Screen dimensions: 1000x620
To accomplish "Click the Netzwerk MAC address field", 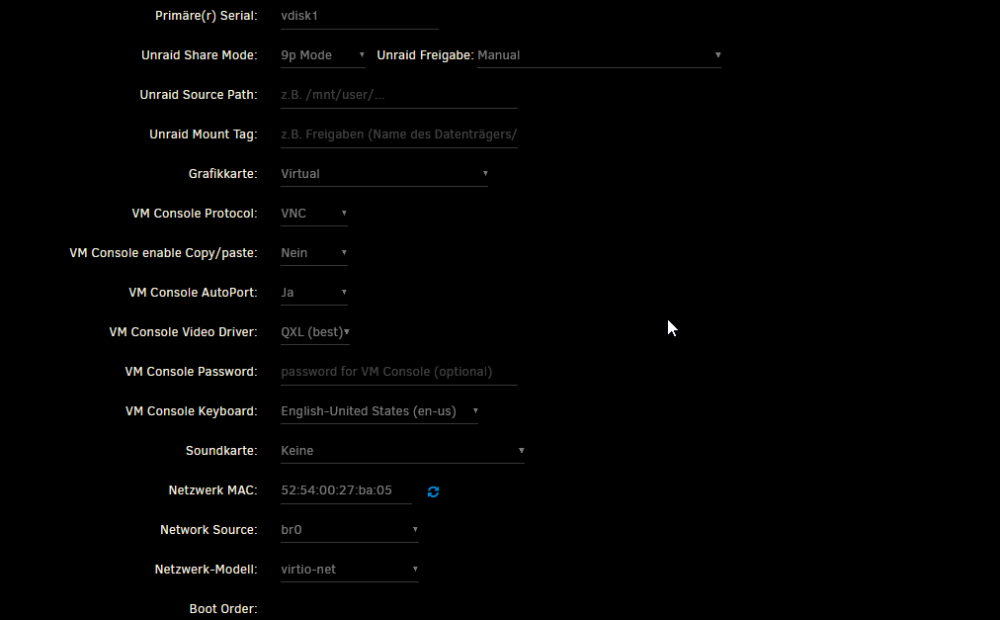I will (346, 491).
